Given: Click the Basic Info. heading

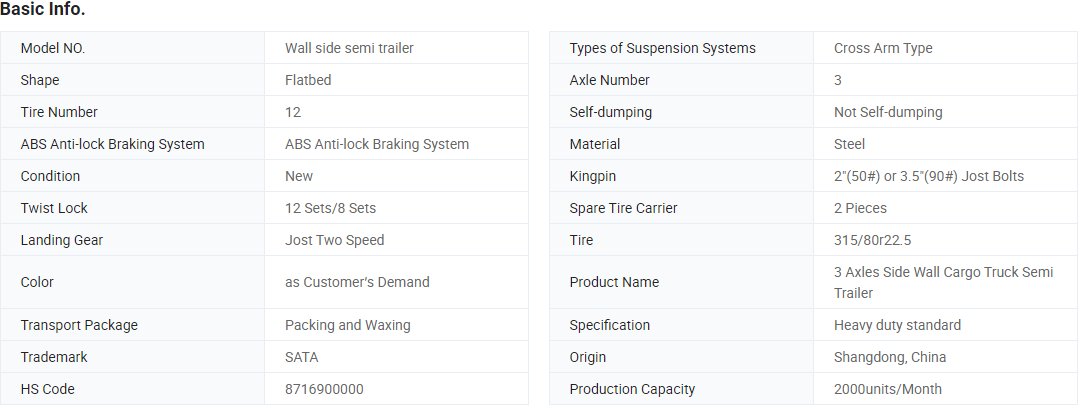Looking at the screenshot, I should click(43, 10).
